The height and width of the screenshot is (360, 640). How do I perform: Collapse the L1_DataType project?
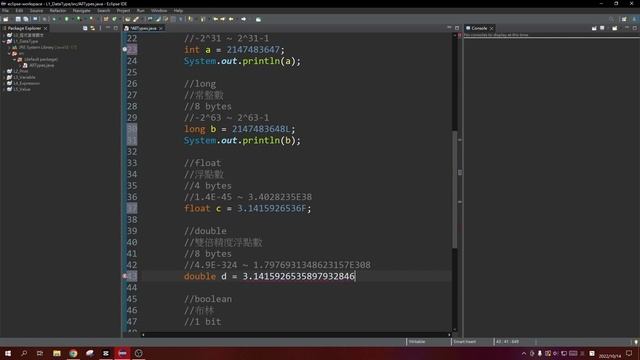(x=4, y=41)
